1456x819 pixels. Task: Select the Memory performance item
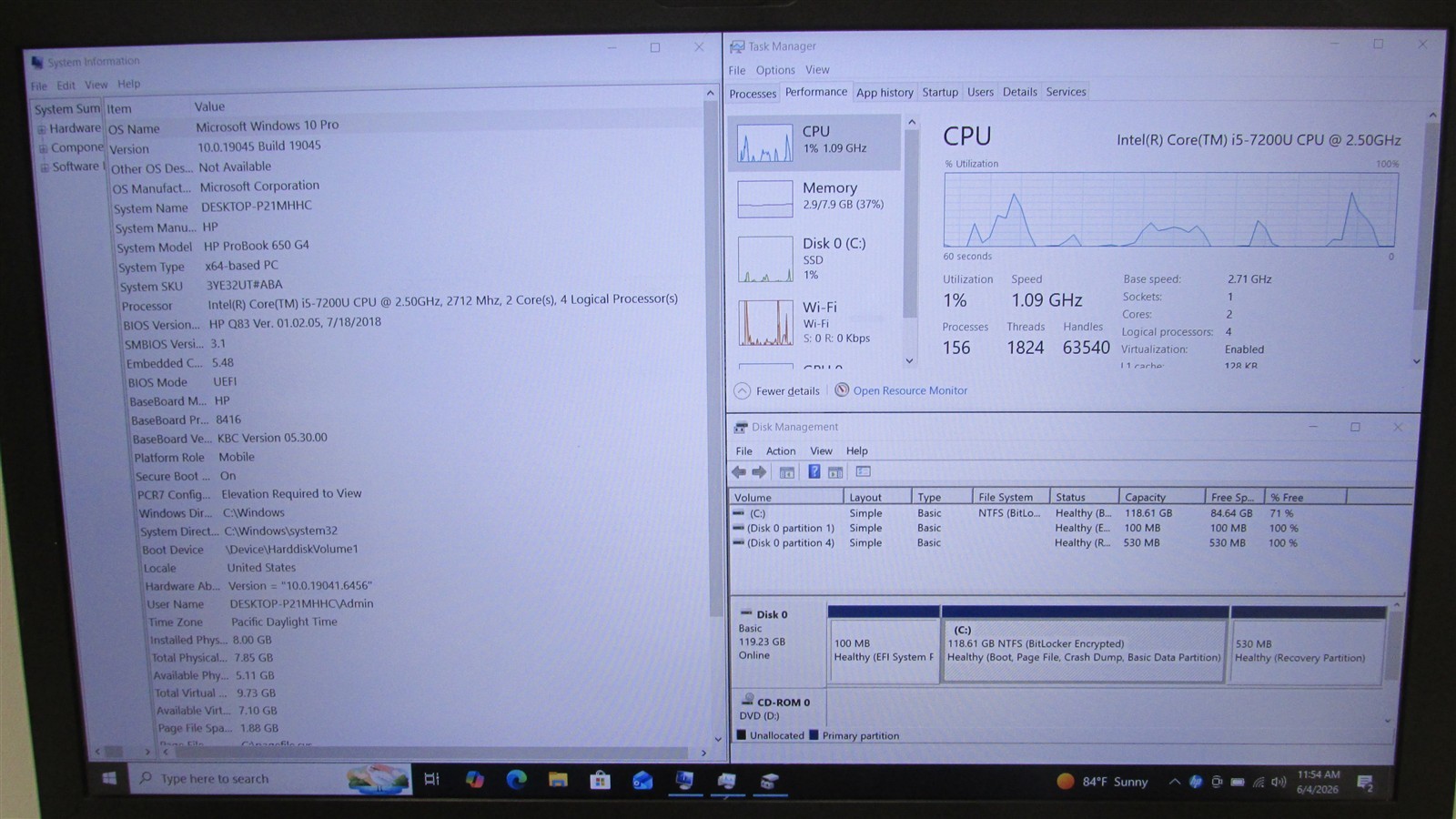coord(814,197)
